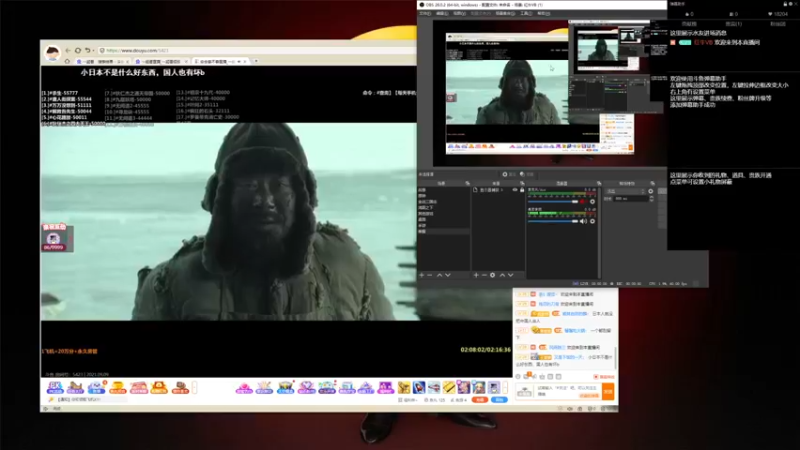Toggle the lock on the display capture source

click(x=521, y=190)
